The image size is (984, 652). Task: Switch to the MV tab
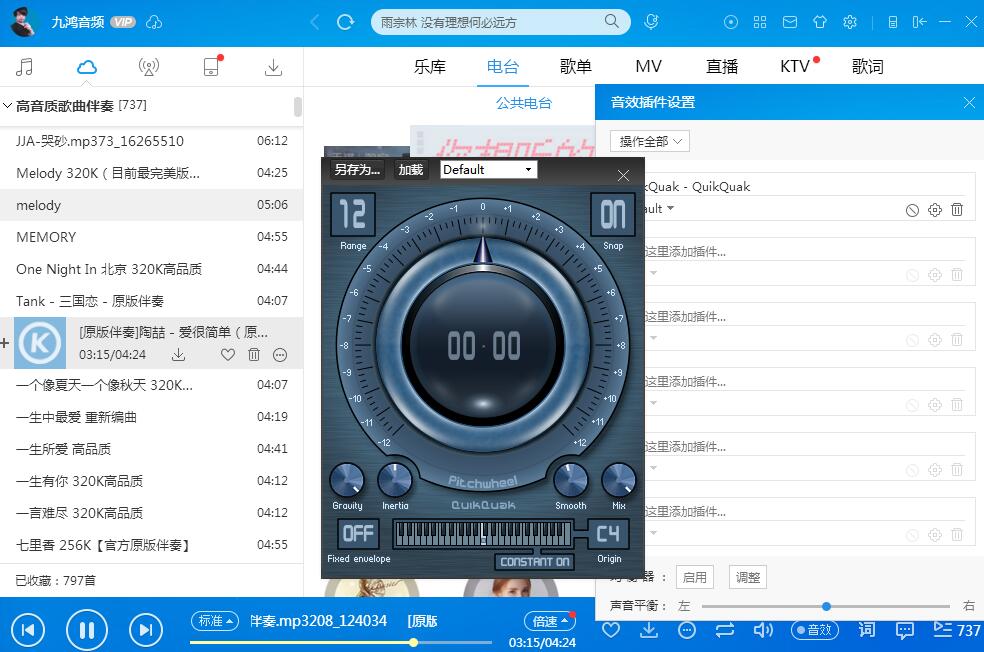click(x=648, y=67)
